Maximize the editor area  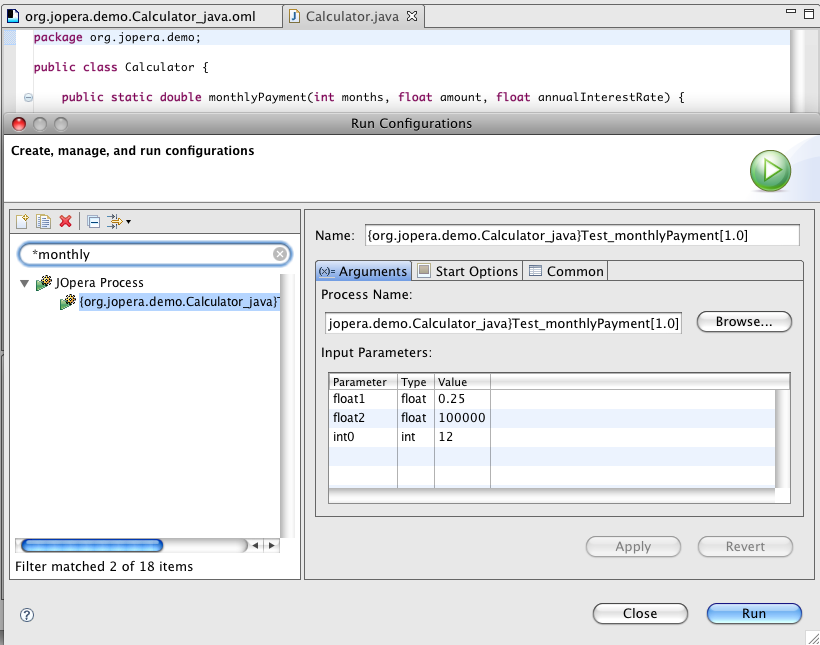tap(808, 13)
